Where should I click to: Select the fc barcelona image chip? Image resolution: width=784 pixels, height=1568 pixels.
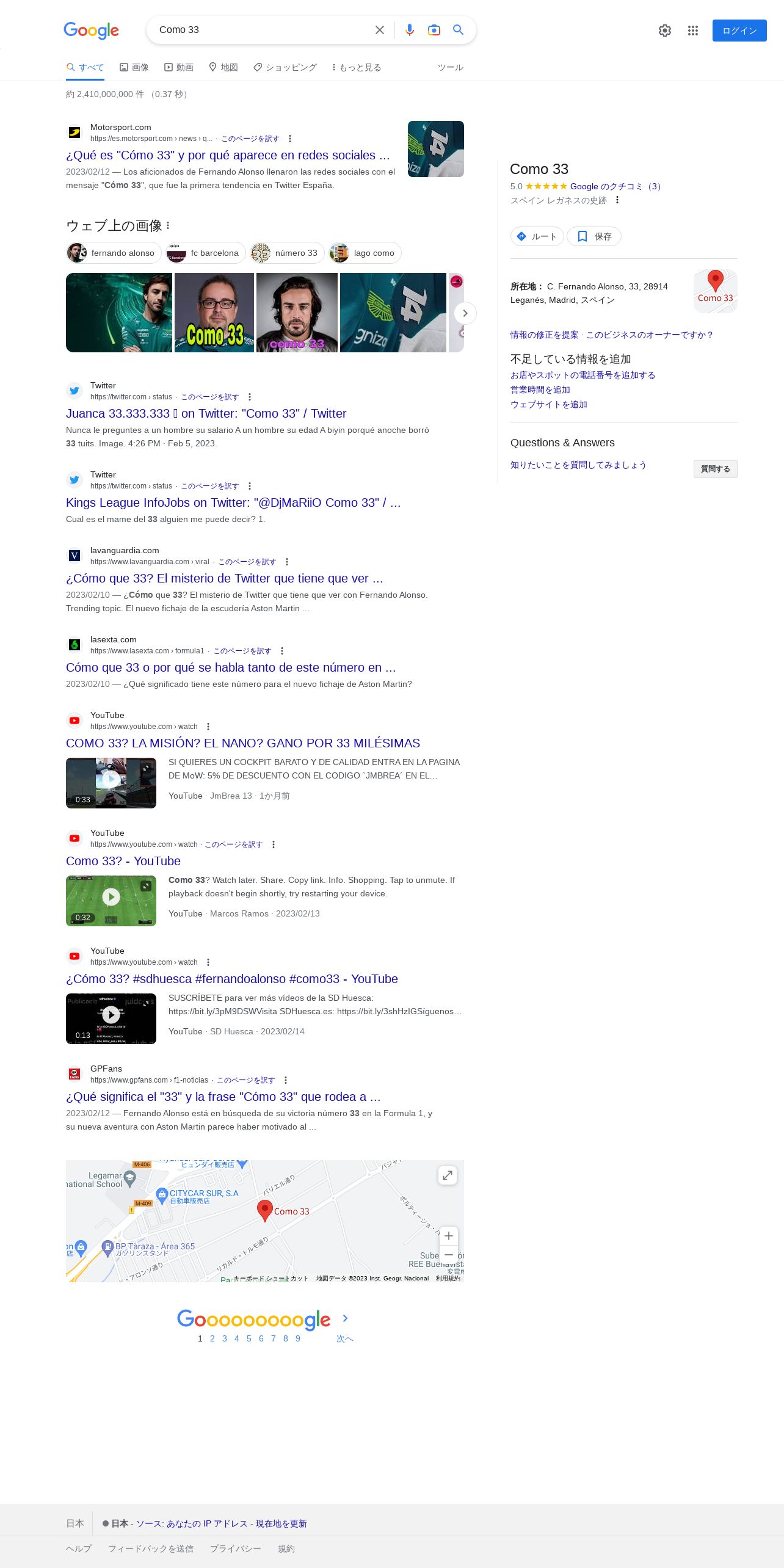206,253
